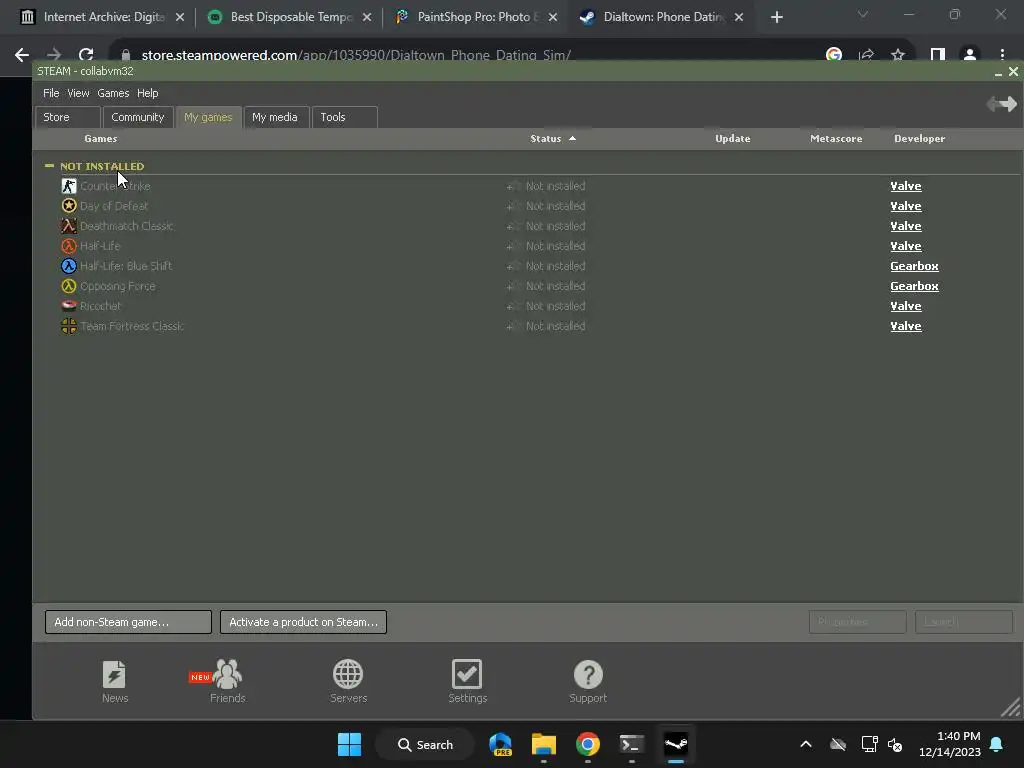Reload the page in Chrome
This screenshot has height=768, width=1024.
[x=86, y=55]
